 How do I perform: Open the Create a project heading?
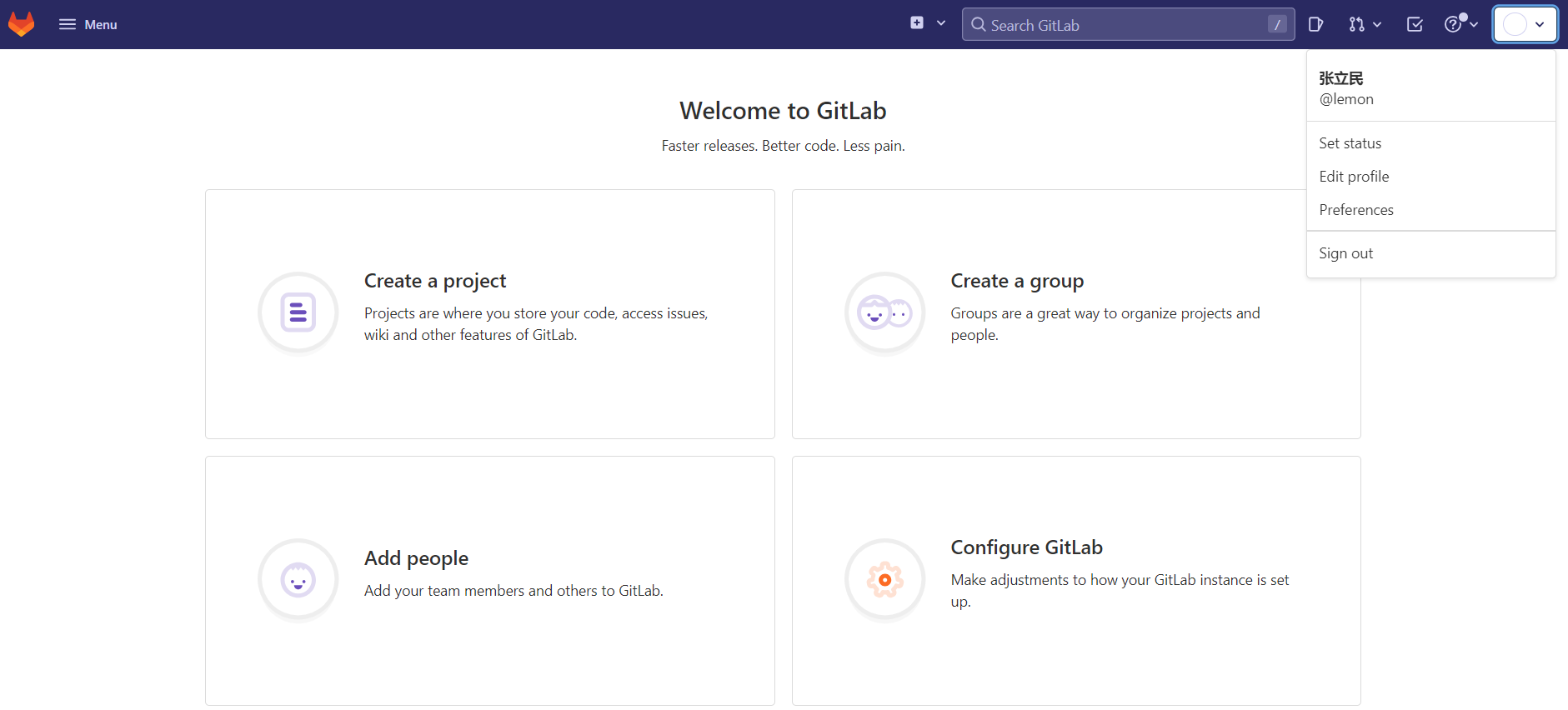tap(435, 281)
